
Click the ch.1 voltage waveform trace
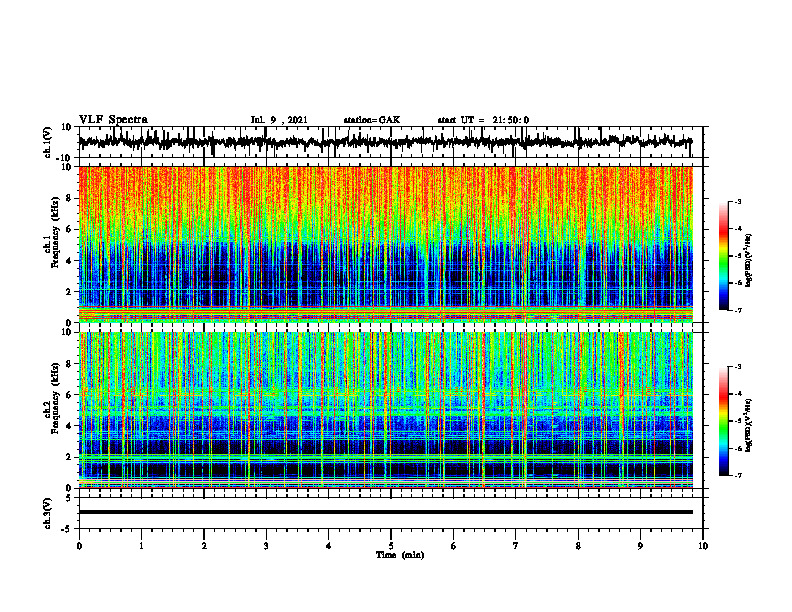385,142
